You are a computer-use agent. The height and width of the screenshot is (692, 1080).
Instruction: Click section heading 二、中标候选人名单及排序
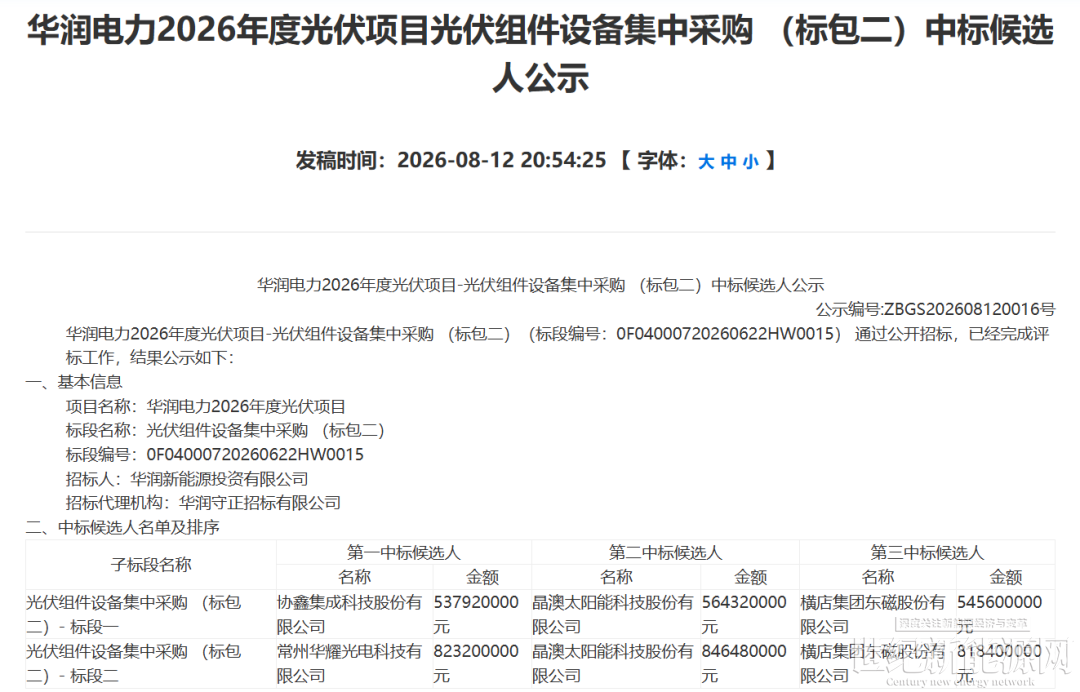point(123,527)
